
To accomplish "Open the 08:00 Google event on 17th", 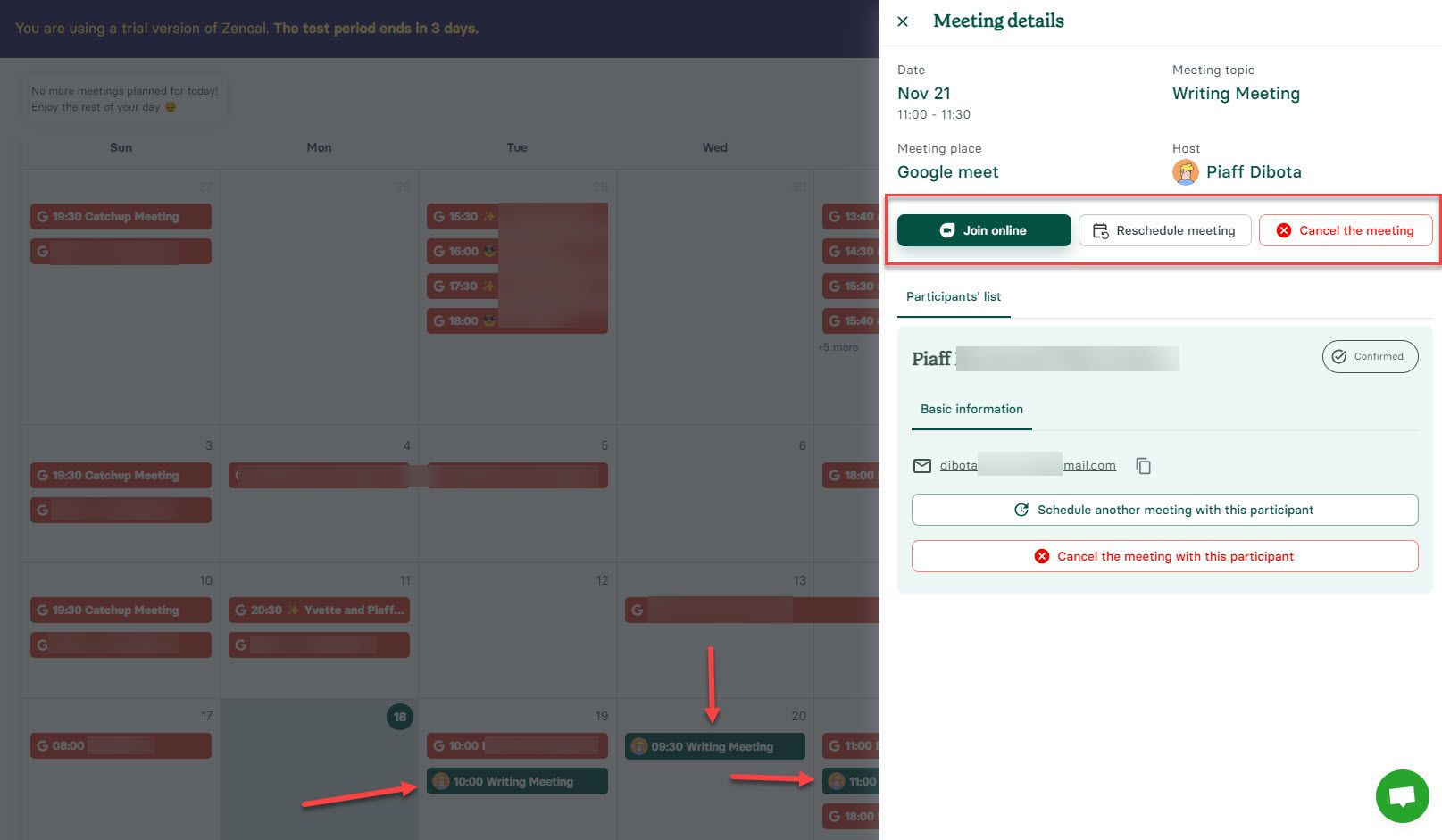I will point(121,746).
